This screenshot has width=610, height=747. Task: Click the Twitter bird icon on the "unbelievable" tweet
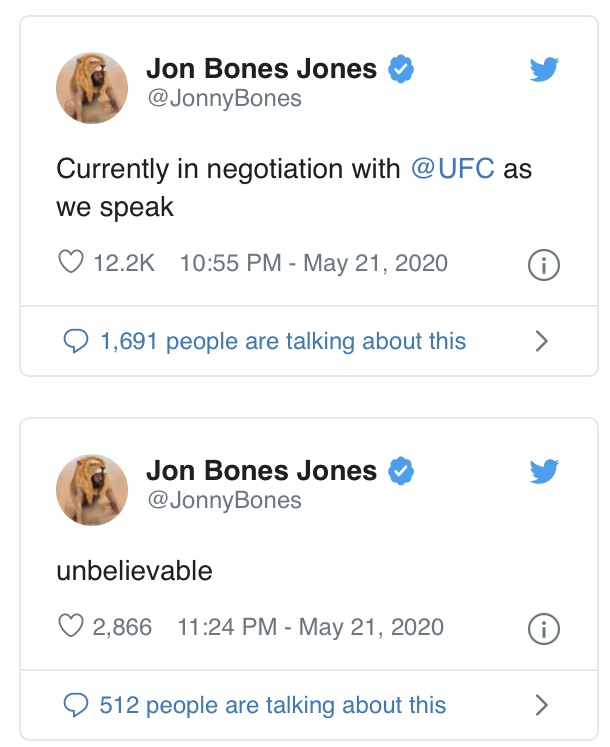544,472
